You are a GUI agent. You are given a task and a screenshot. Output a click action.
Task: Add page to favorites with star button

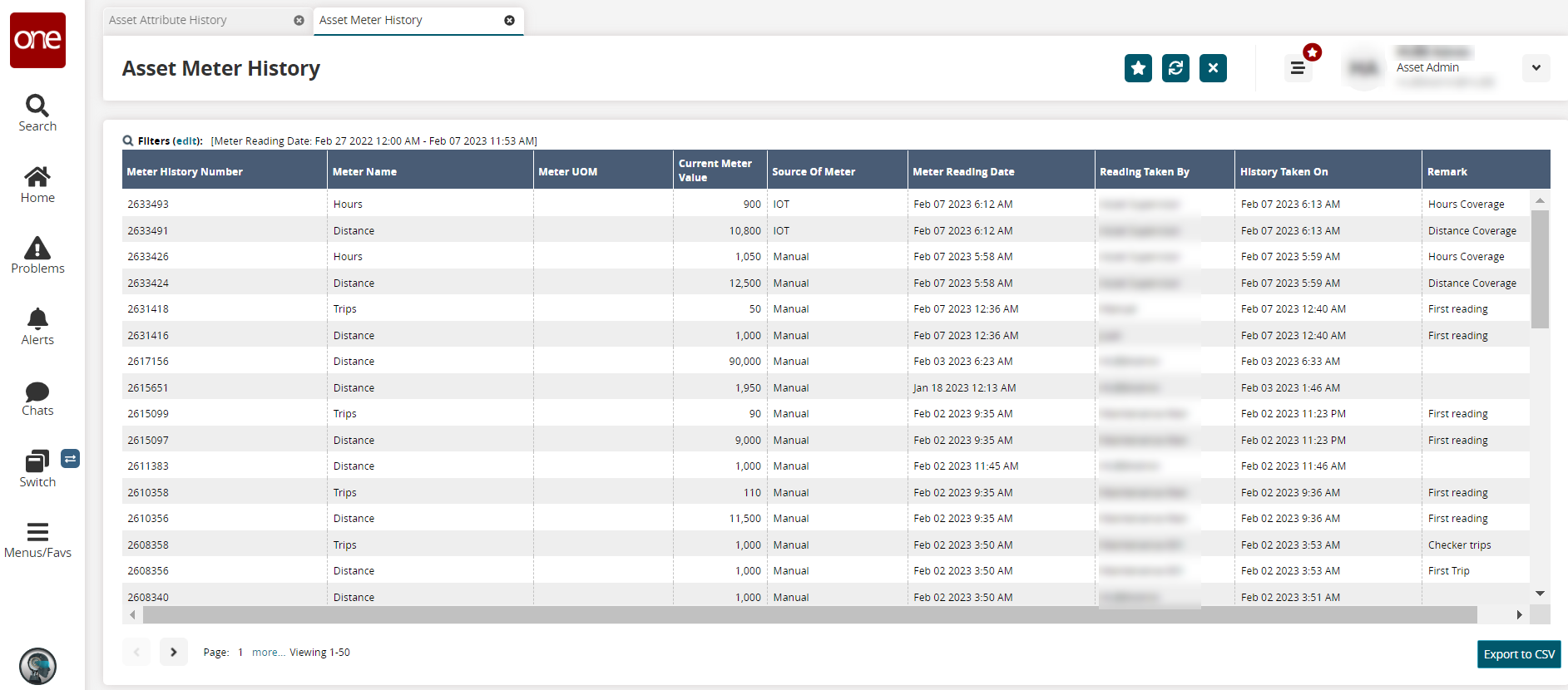[1138, 68]
